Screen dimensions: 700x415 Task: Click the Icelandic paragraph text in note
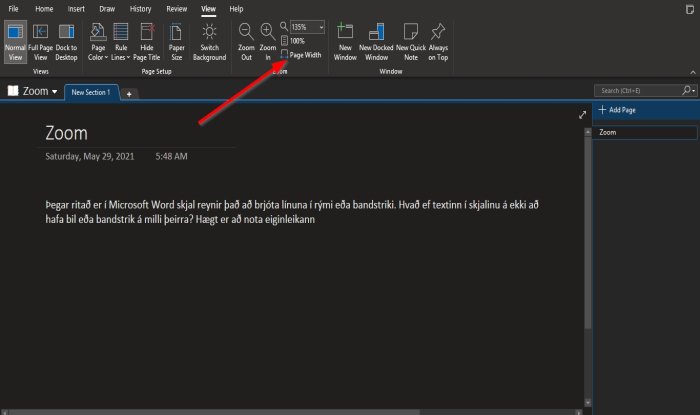coord(292,212)
